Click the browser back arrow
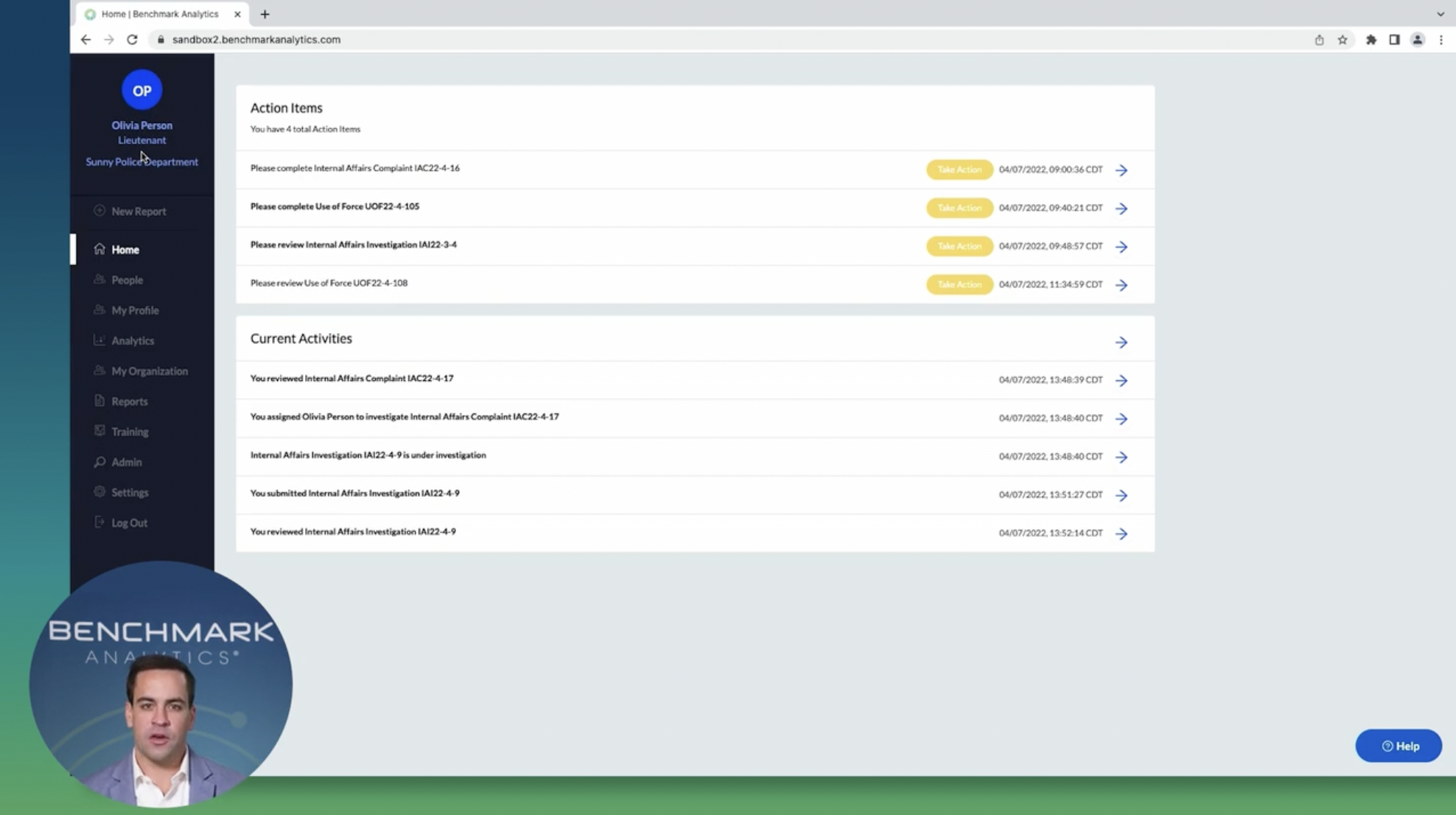 pos(85,40)
